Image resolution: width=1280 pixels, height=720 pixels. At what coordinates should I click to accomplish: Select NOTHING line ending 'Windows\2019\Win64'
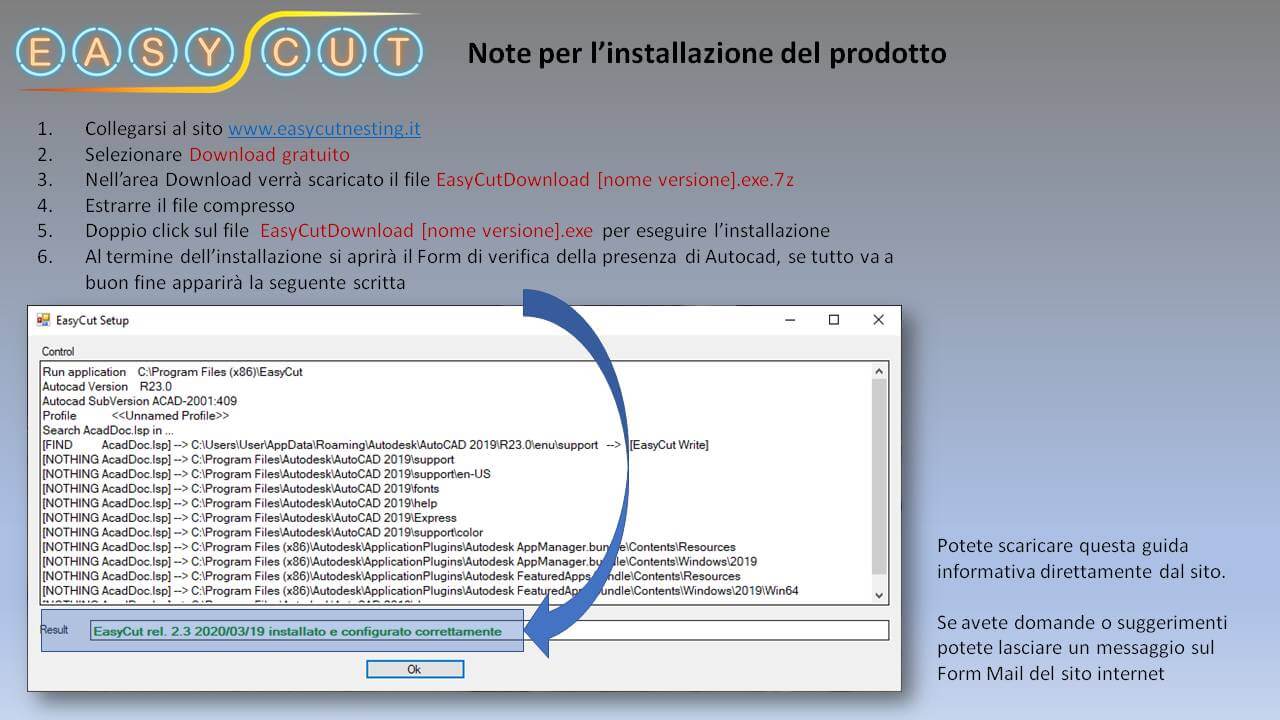420,591
